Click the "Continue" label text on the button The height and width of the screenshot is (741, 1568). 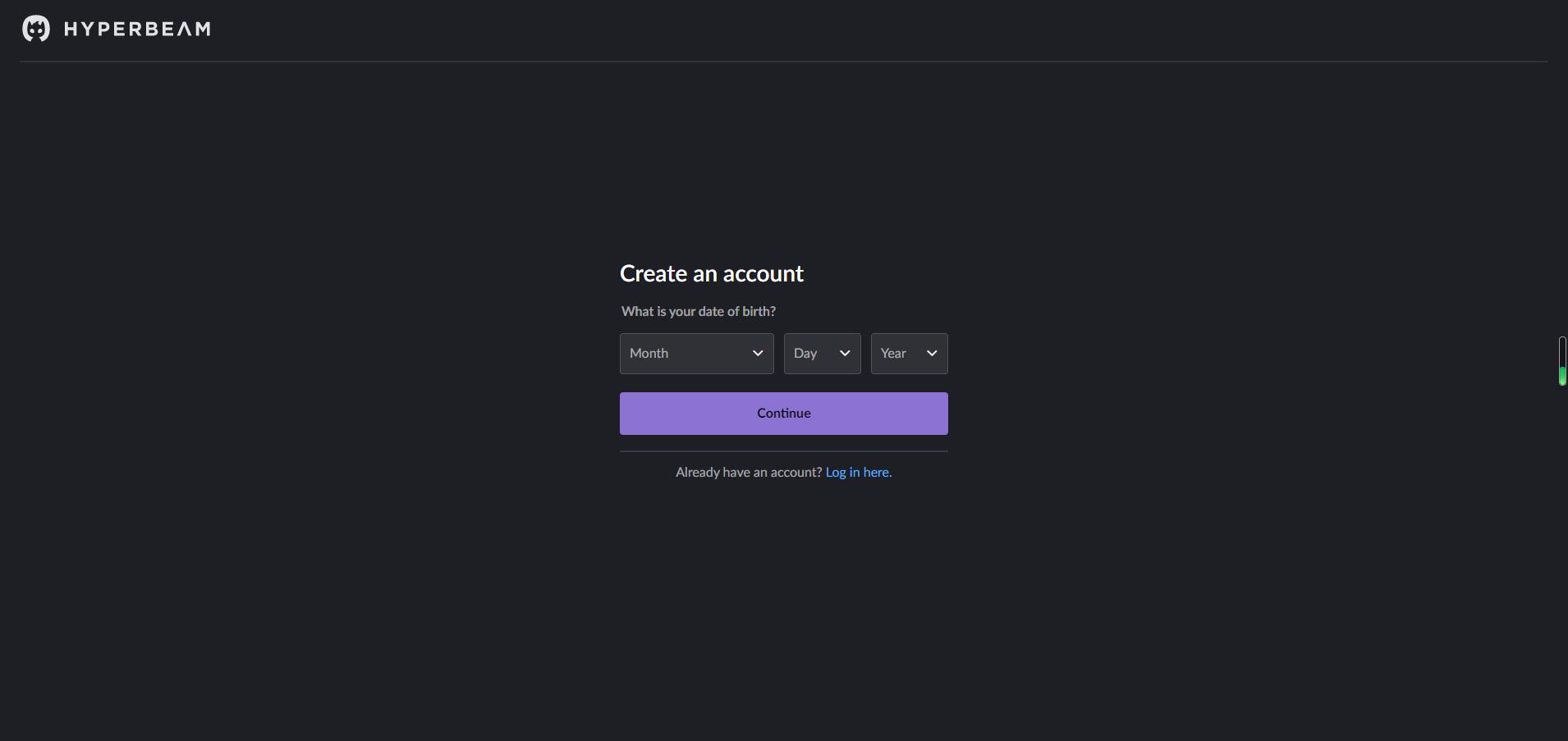tap(783, 414)
